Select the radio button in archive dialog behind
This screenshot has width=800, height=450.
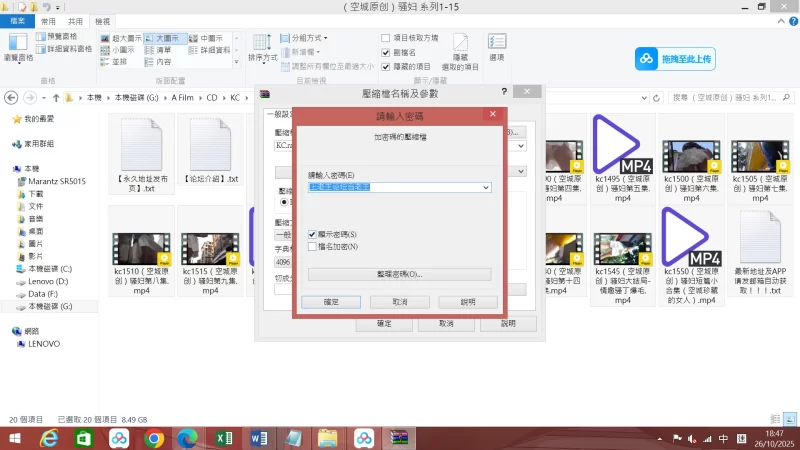pos(284,202)
